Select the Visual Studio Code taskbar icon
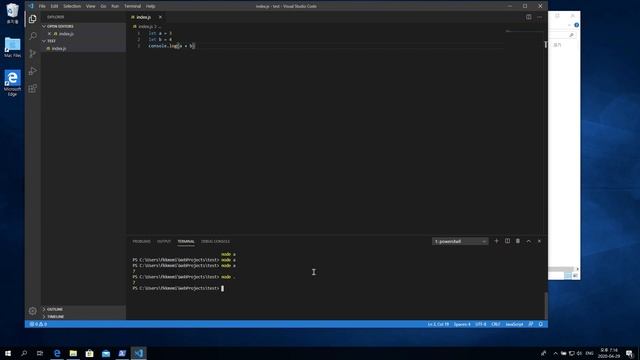 [139, 353]
